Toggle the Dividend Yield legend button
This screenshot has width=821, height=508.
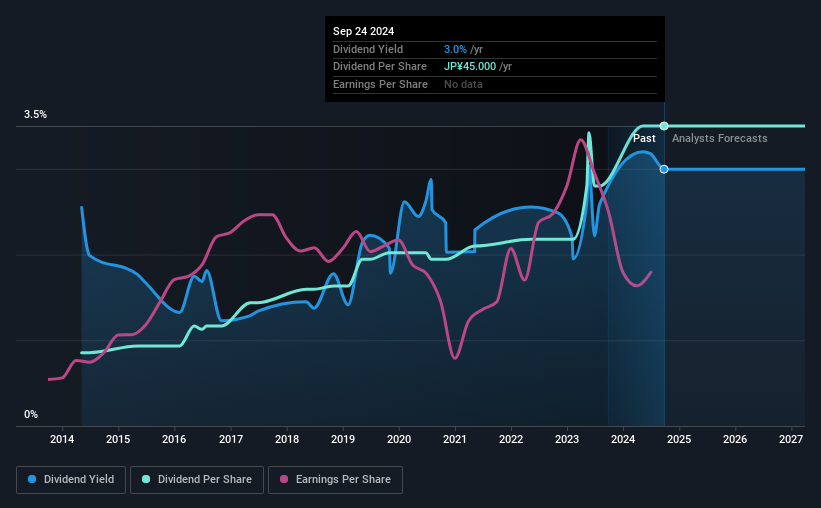71,479
